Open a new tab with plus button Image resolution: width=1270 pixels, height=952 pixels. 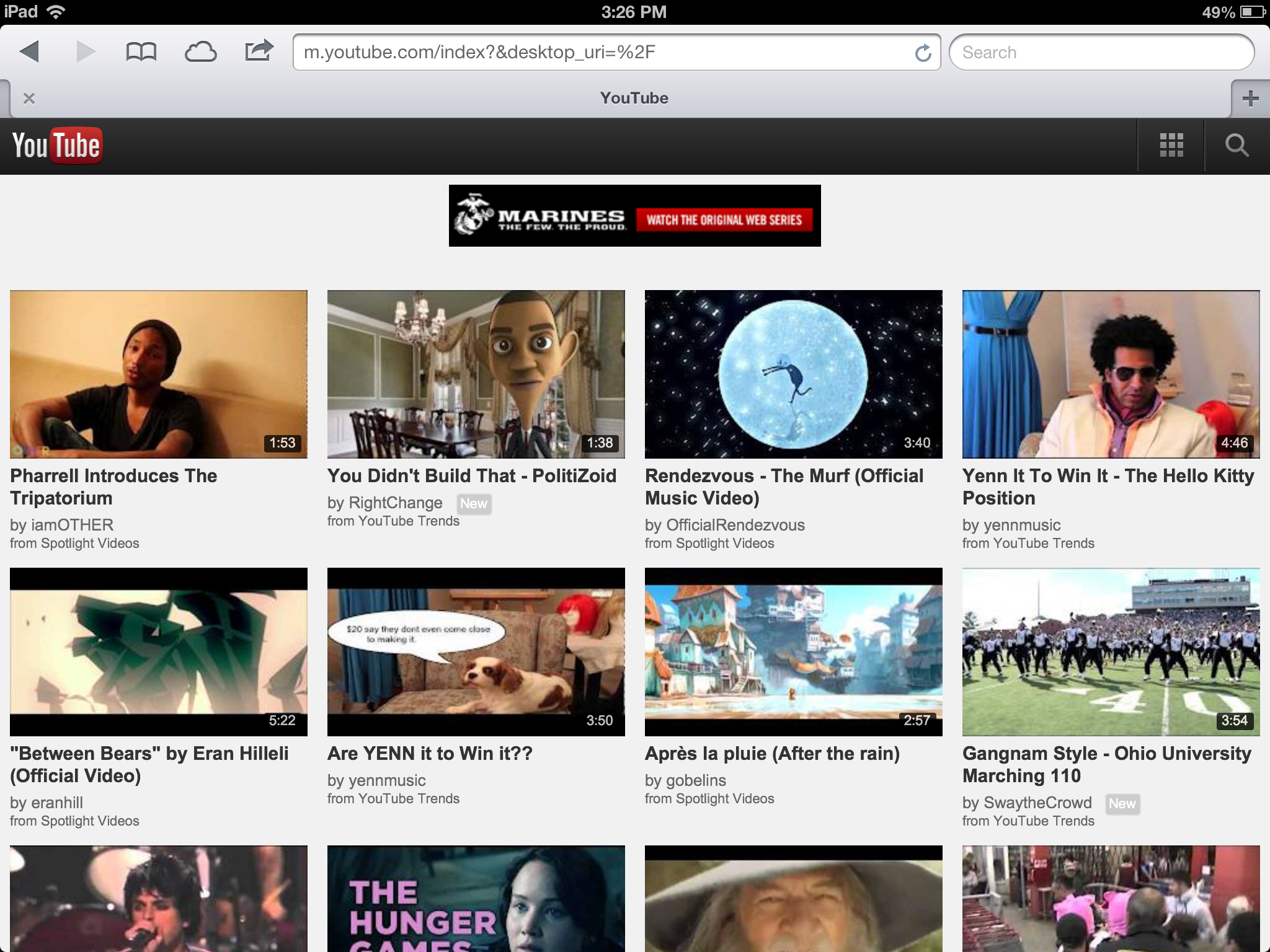click(1250, 98)
